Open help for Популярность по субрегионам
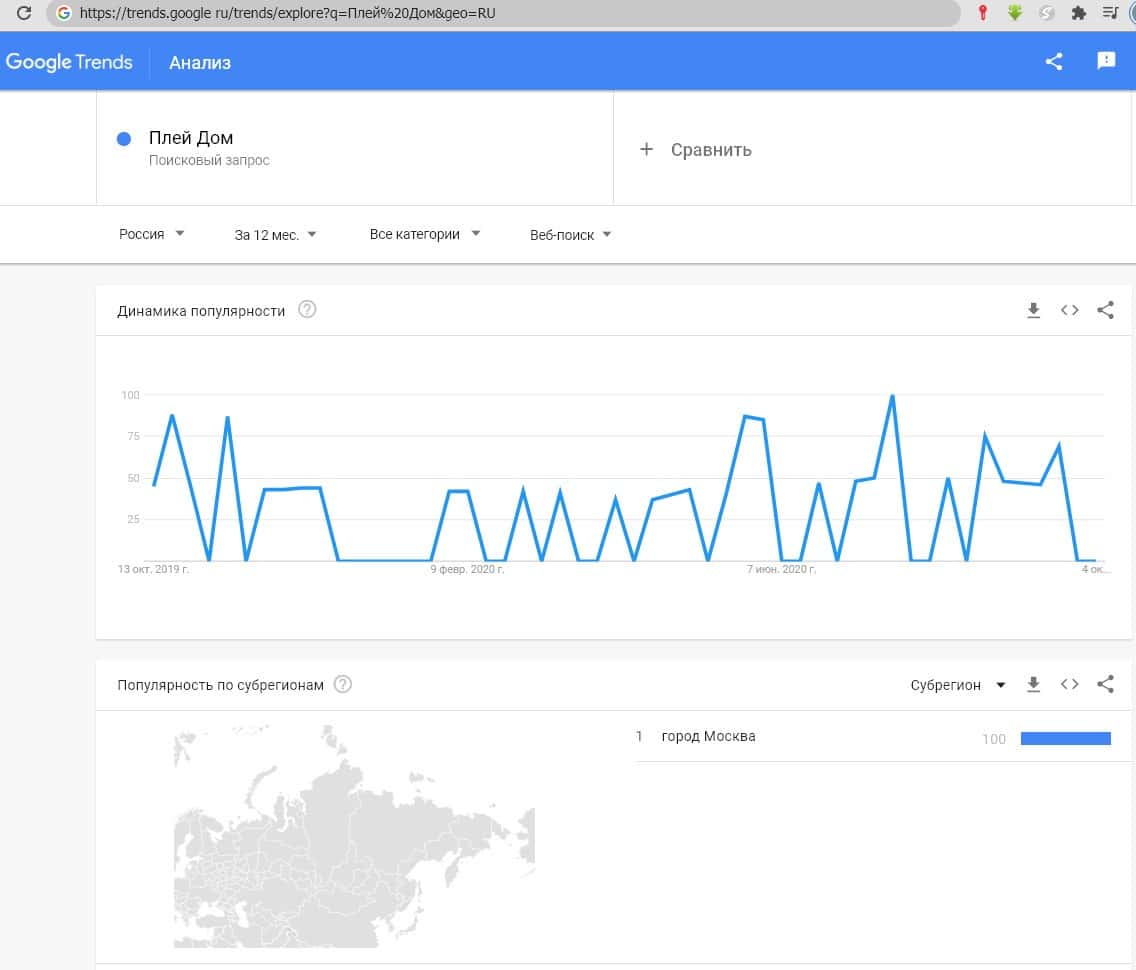The height and width of the screenshot is (970, 1136). tap(343, 684)
